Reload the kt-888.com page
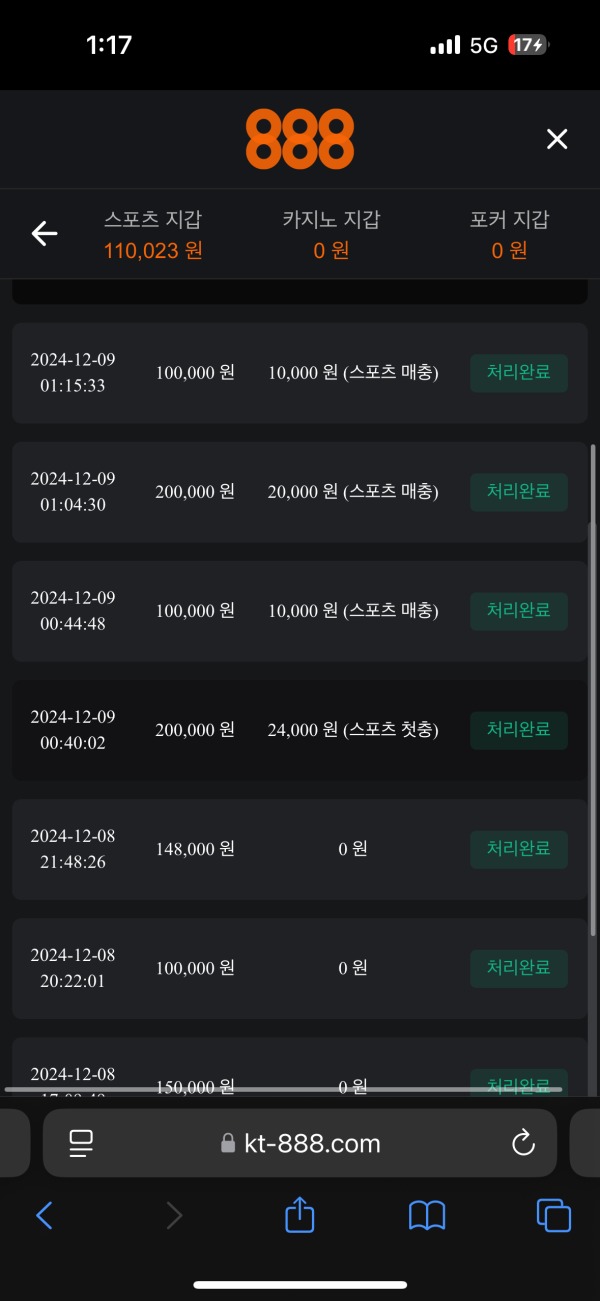This screenshot has height=1301, width=600. point(523,1143)
